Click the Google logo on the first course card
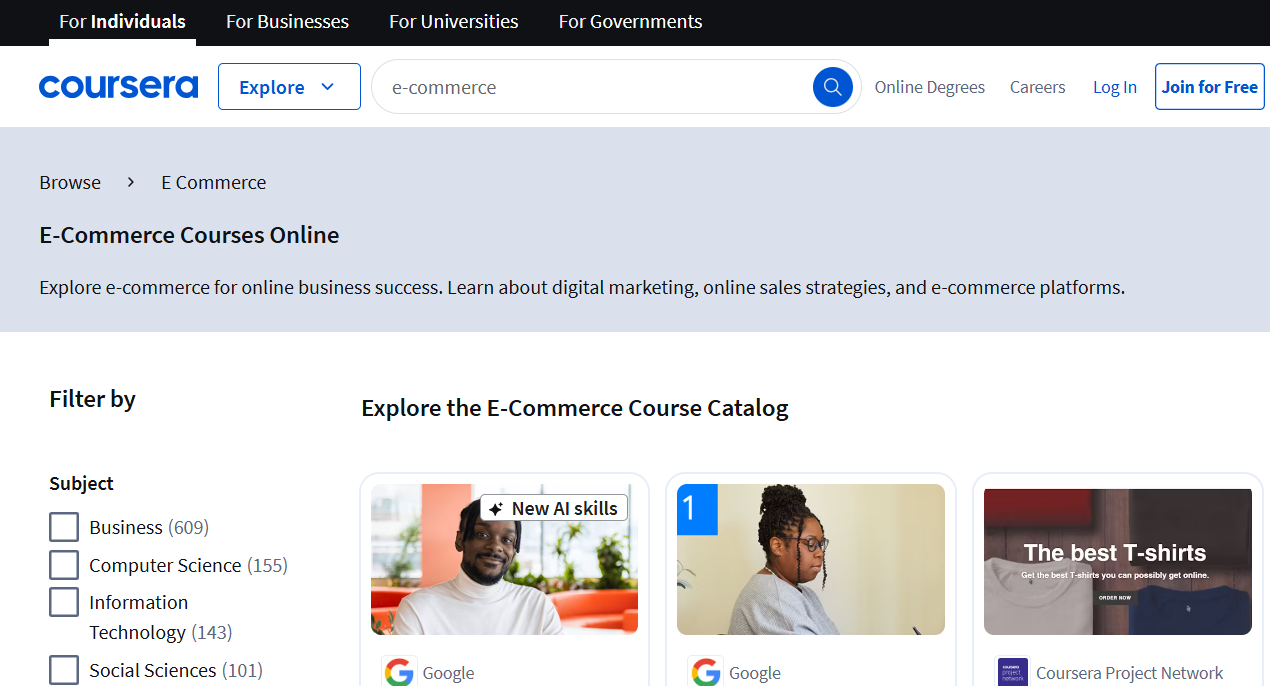Screen dimensions: 1270x686 [399, 672]
